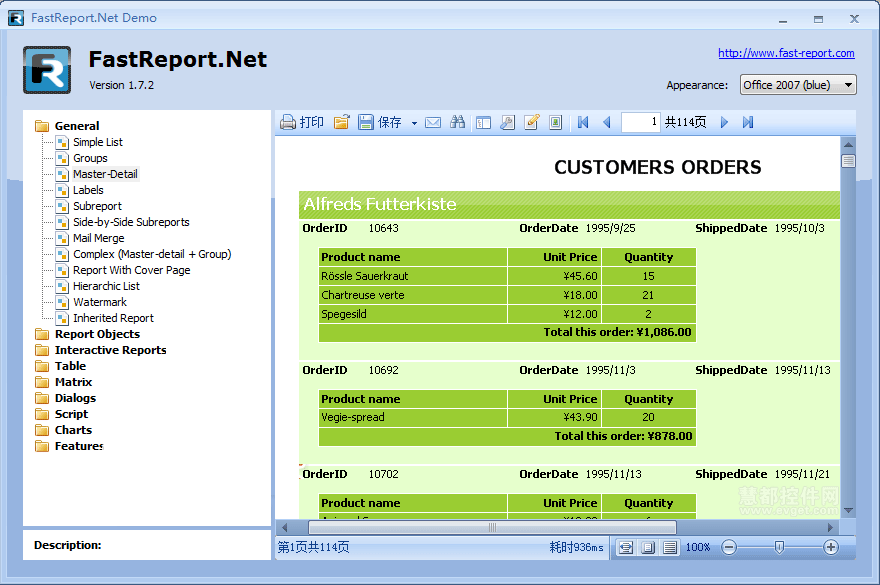Open Find with the binoculars icon
Image resolution: width=880 pixels, height=585 pixels.
click(x=457, y=122)
